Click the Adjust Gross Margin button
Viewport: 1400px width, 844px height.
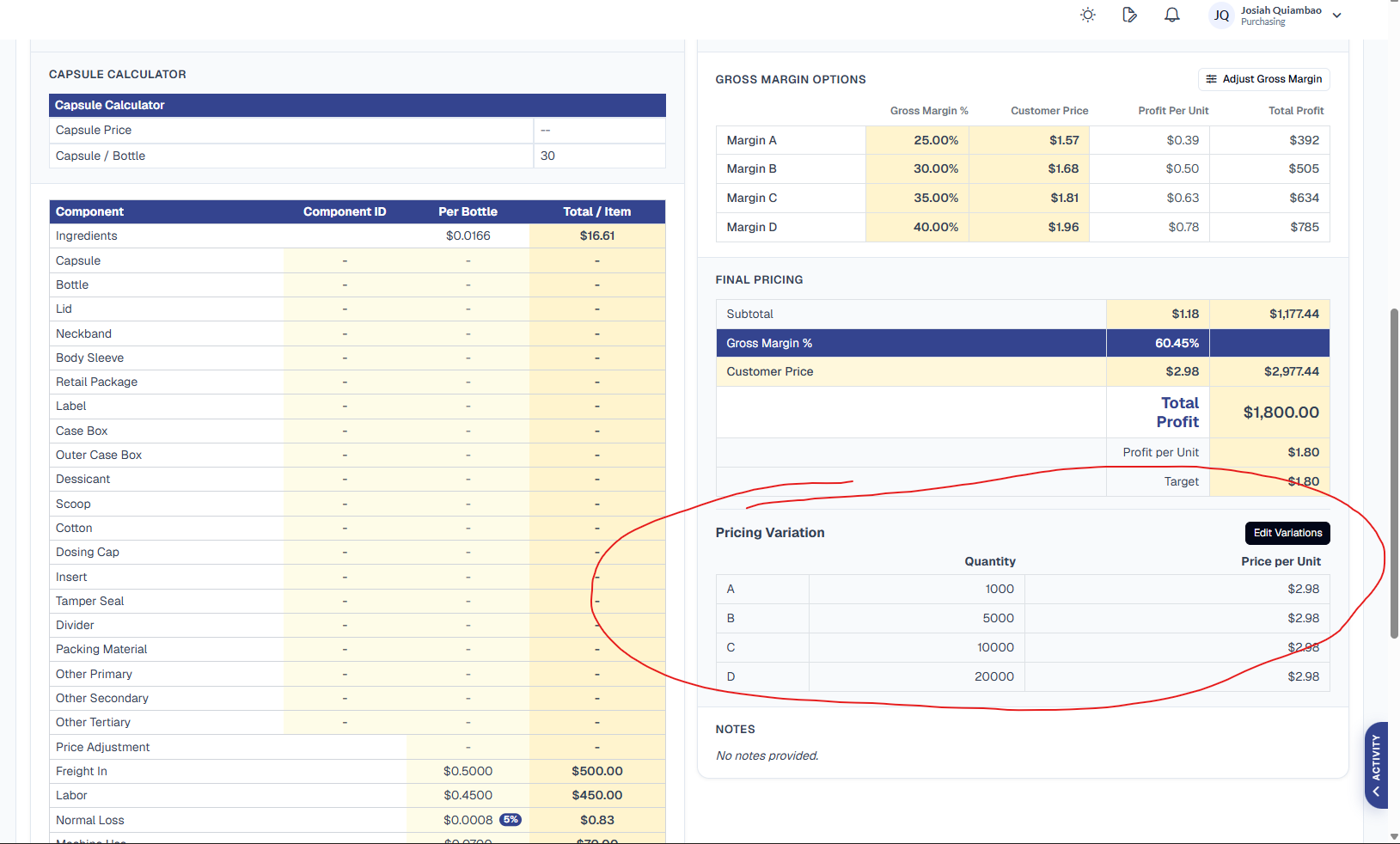pyautogui.click(x=1264, y=79)
